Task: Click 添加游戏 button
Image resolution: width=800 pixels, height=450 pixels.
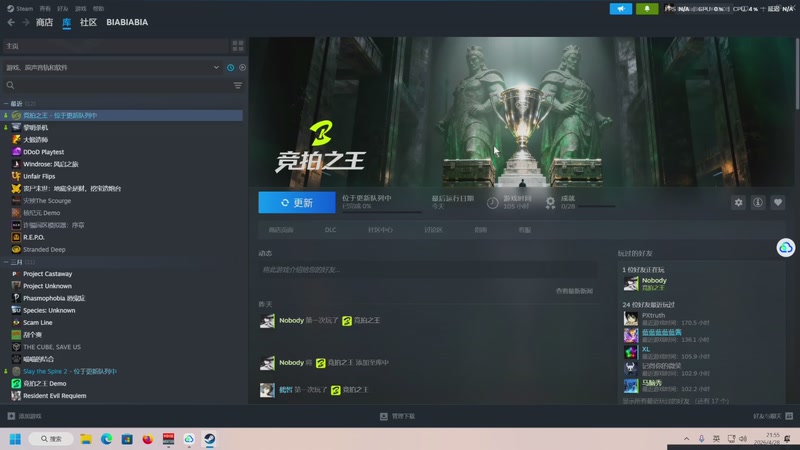Action: coord(24,416)
